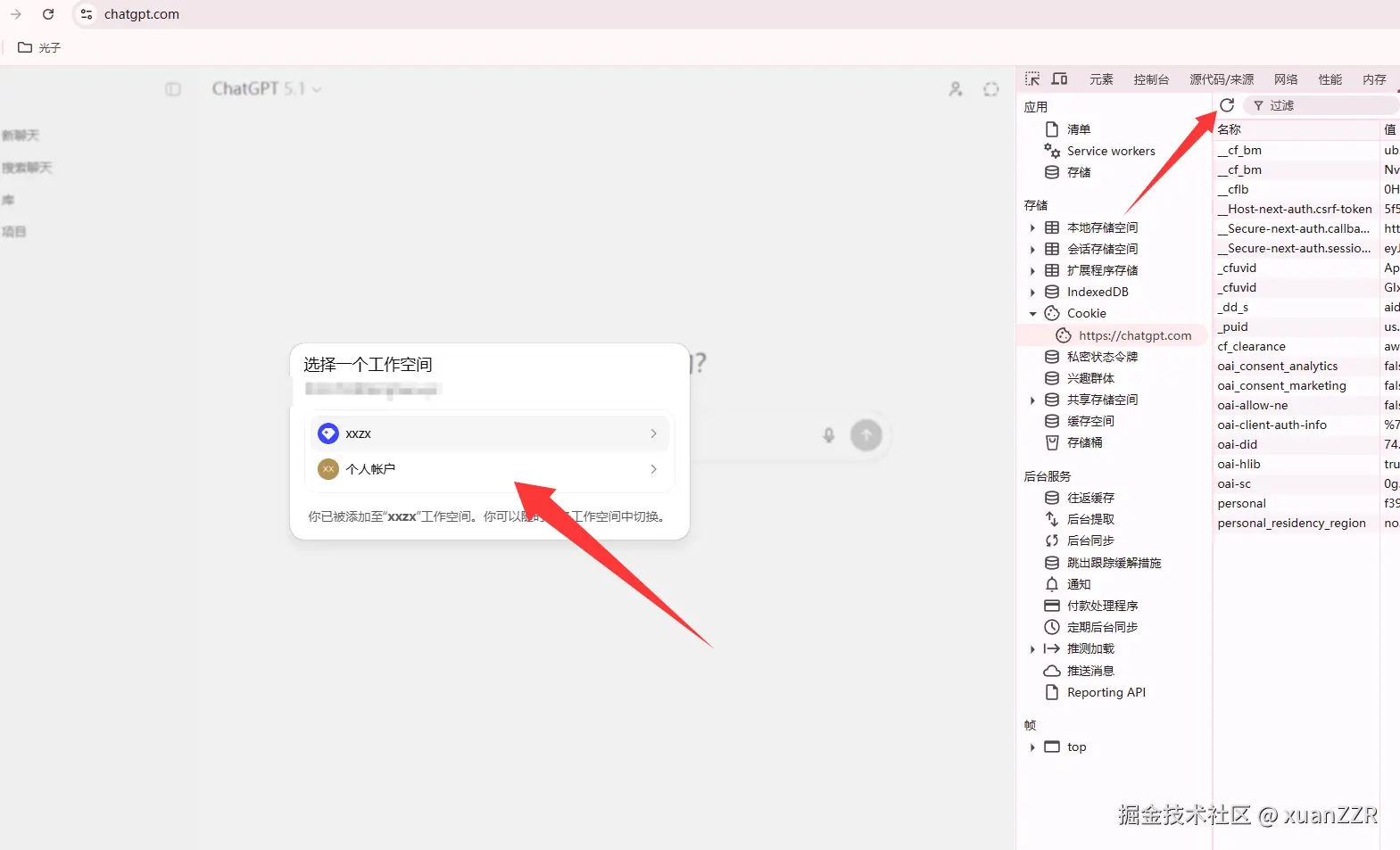Viewport: 1400px width, 850px height.
Task: Click the microphone dictation icon
Action: (x=829, y=435)
